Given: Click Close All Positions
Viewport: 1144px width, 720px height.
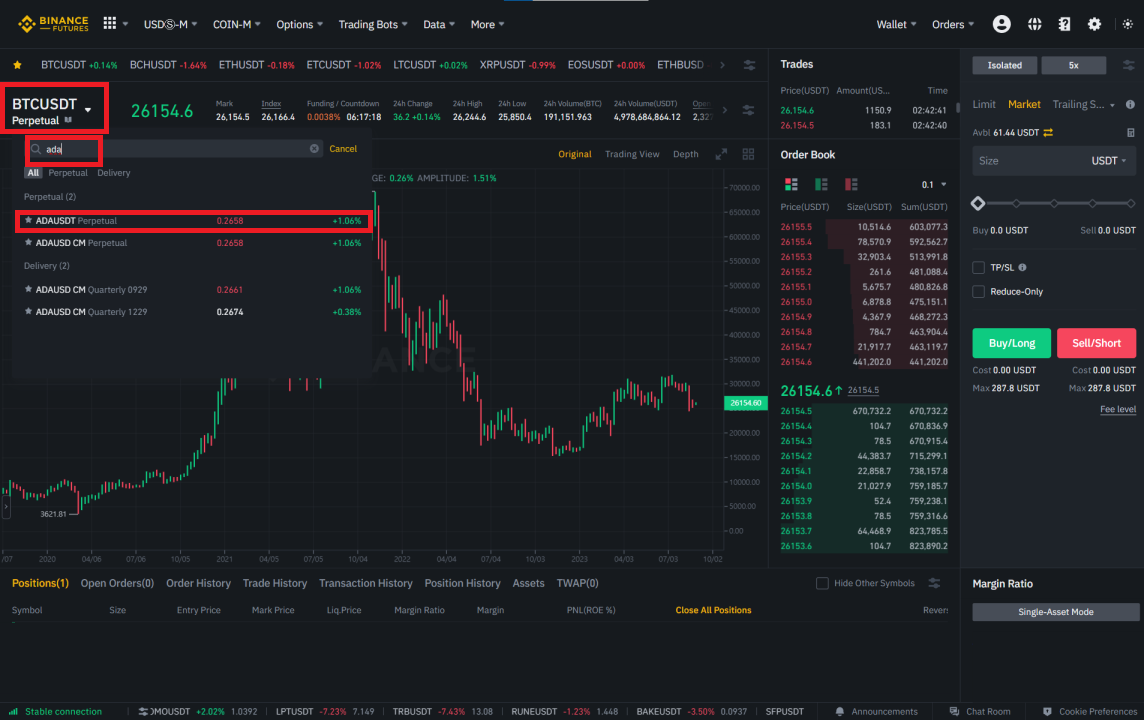Looking at the screenshot, I should (713, 610).
